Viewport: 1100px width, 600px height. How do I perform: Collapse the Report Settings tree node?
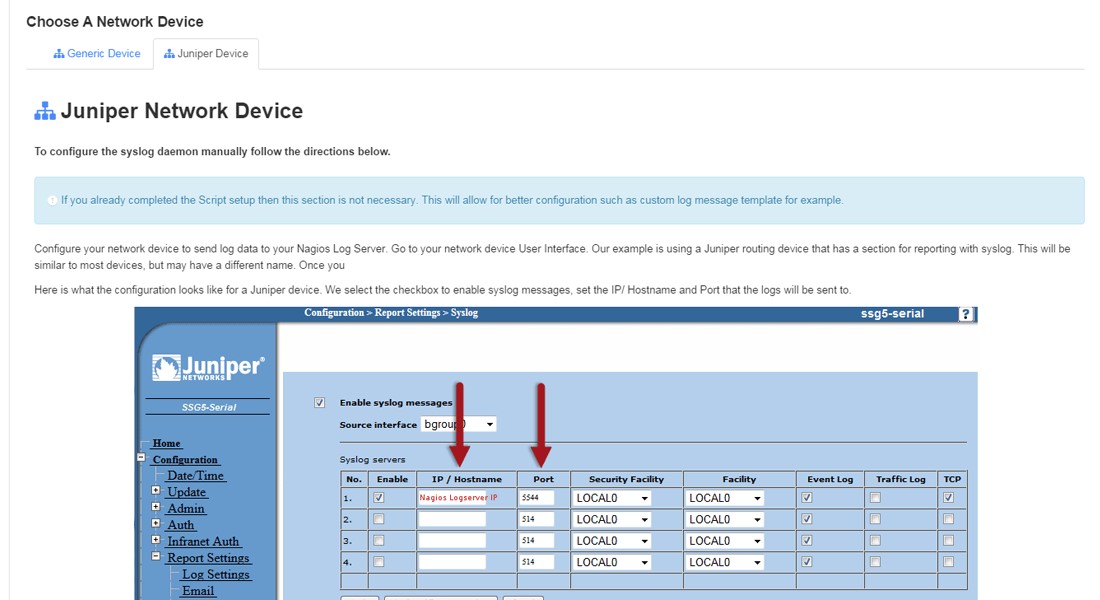[155, 557]
